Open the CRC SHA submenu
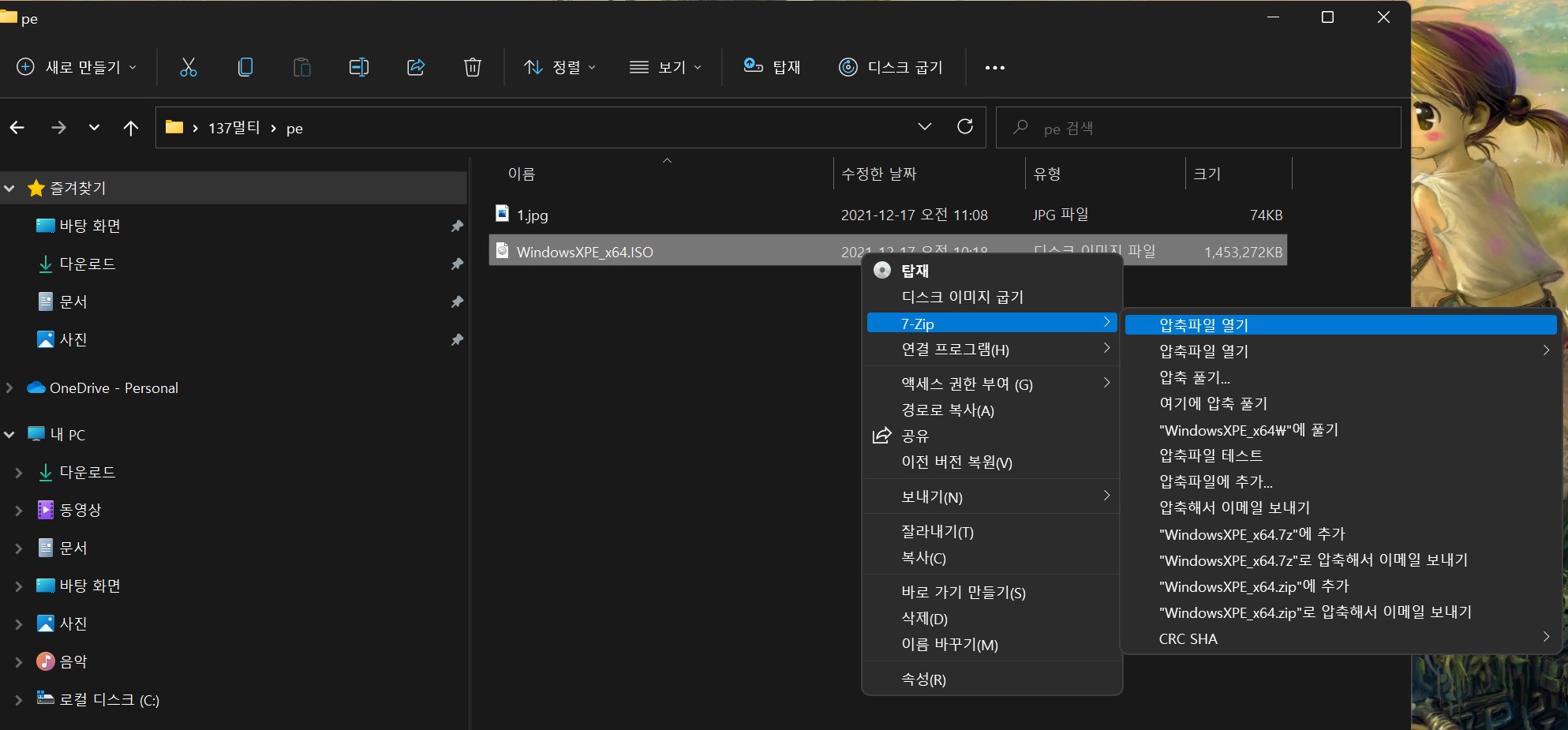Image resolution: width=1568 pixels, height=730 pixels. coord(1341,638)
